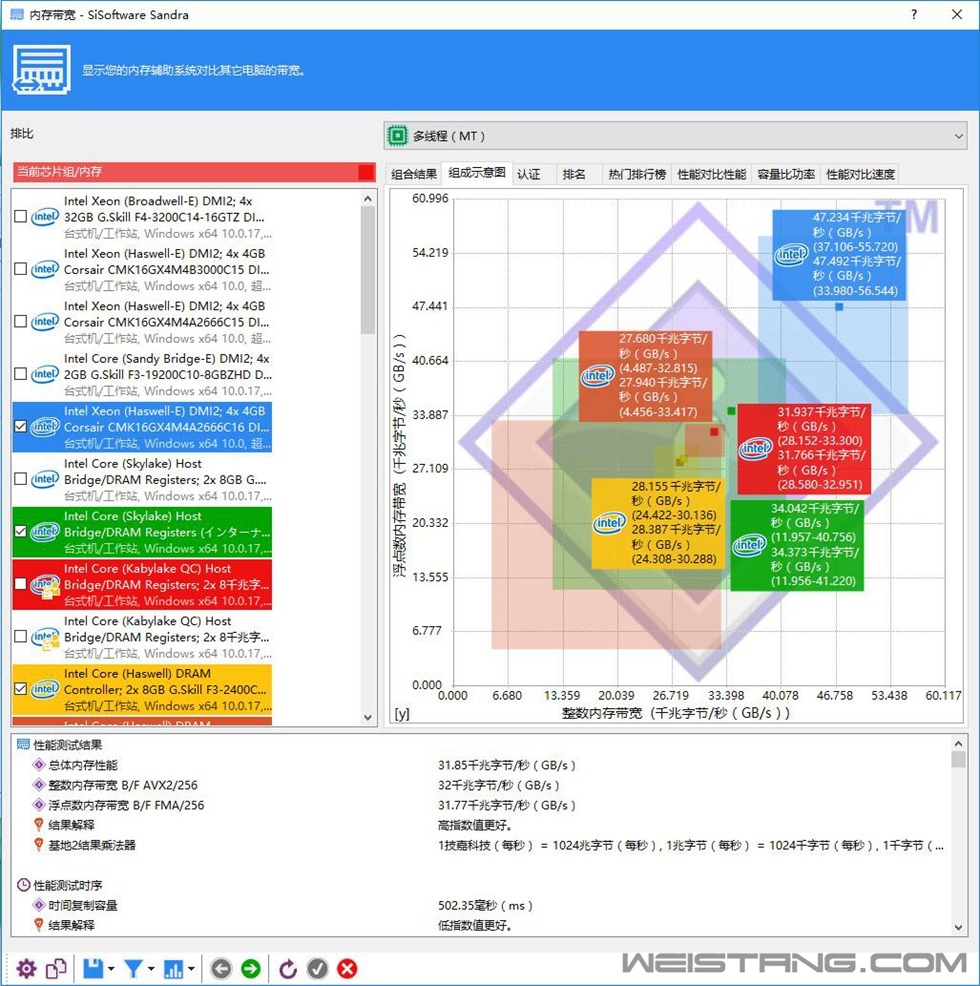980x986 pixels.
Task: Select the 当前芯片组/内存 header row
Action: pos(194,172)
